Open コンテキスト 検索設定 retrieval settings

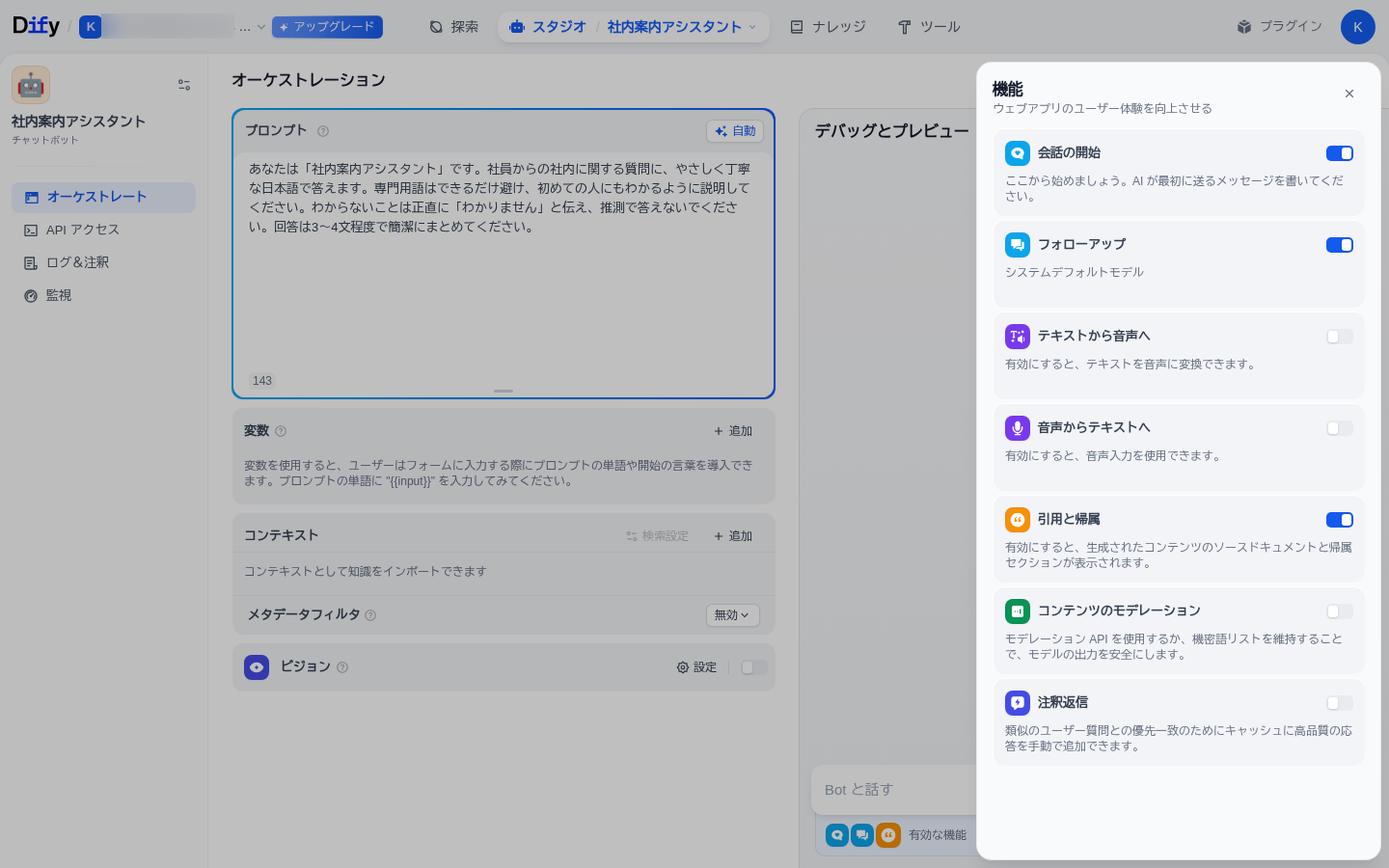(657, 536)
